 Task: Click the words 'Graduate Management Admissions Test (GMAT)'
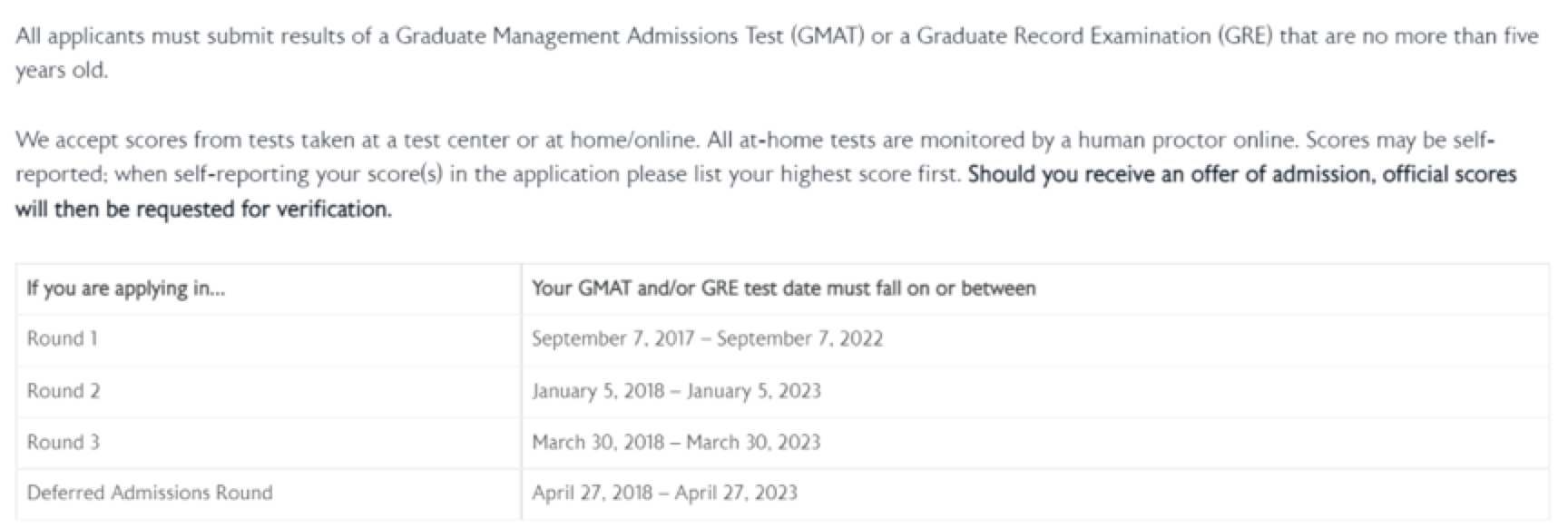click(x=630, y=37)
